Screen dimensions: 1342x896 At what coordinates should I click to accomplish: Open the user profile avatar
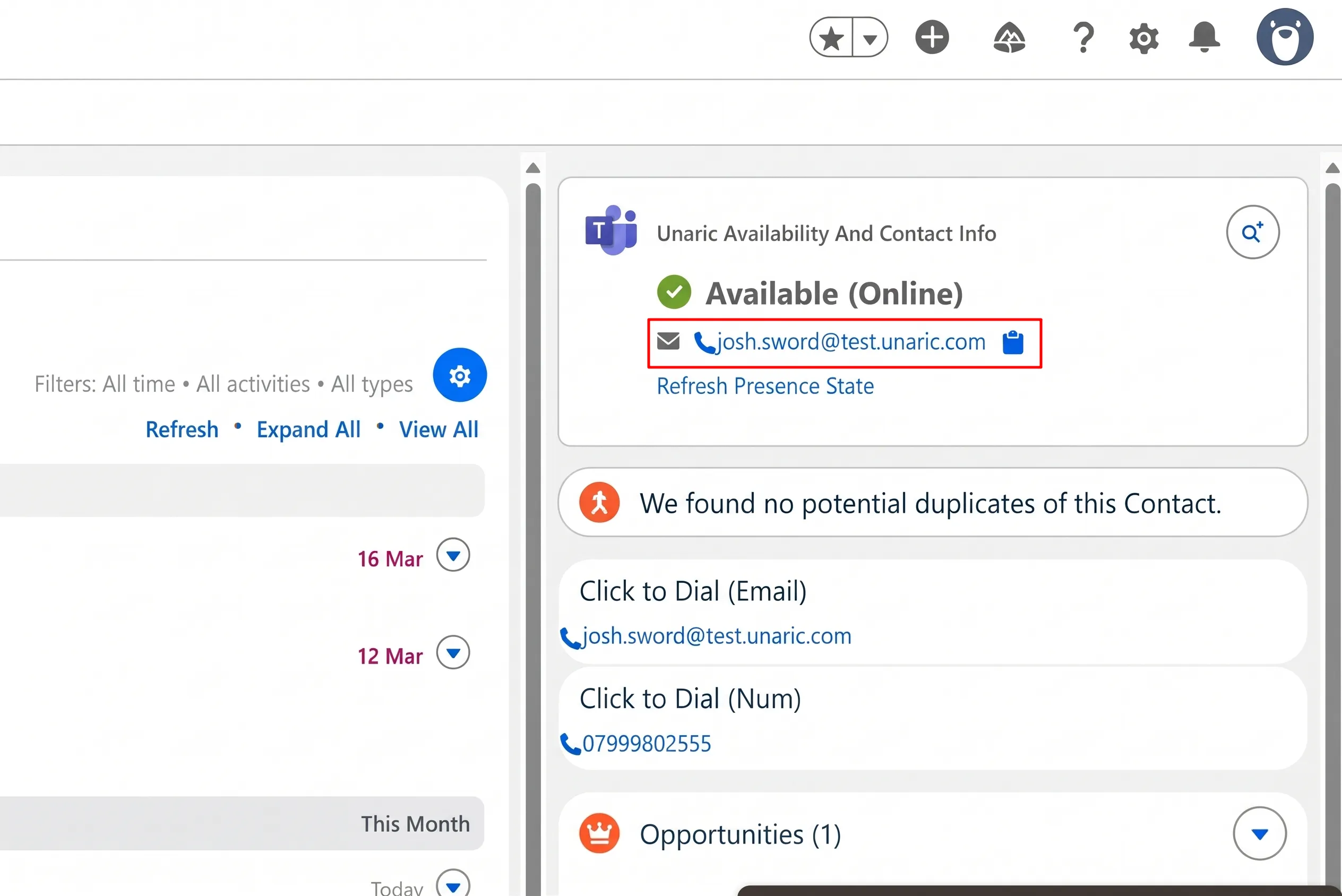coord(1285,37)
